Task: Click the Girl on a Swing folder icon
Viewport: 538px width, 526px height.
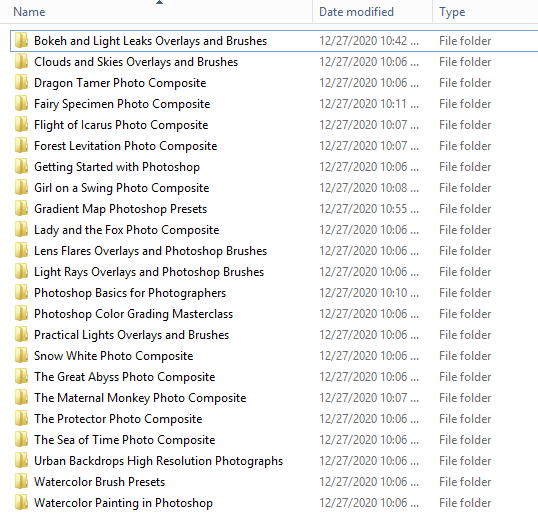Action: pos(21,187)
